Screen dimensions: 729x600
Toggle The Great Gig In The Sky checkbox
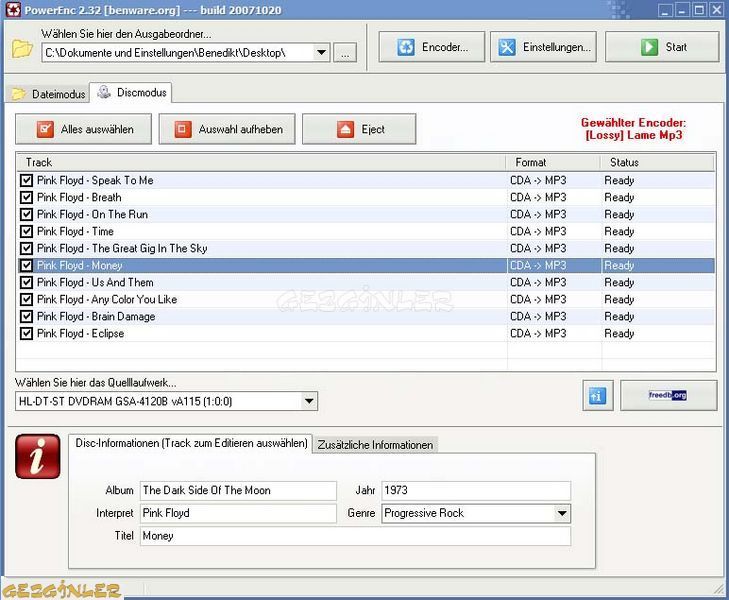pos(27,248)
